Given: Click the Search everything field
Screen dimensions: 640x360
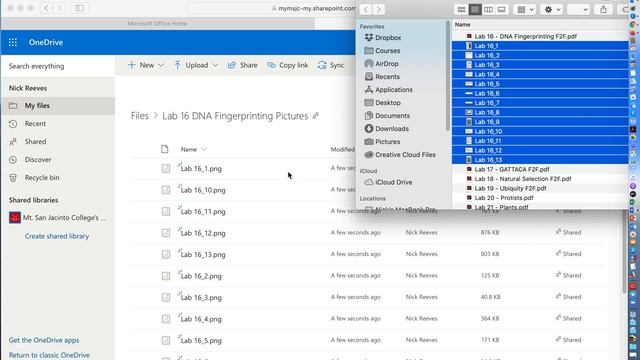Looking at the screenshot, I should tap(58, 66).
